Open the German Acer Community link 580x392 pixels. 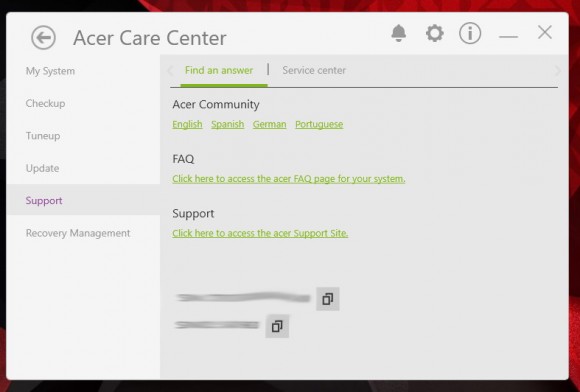tap(269, 124)
